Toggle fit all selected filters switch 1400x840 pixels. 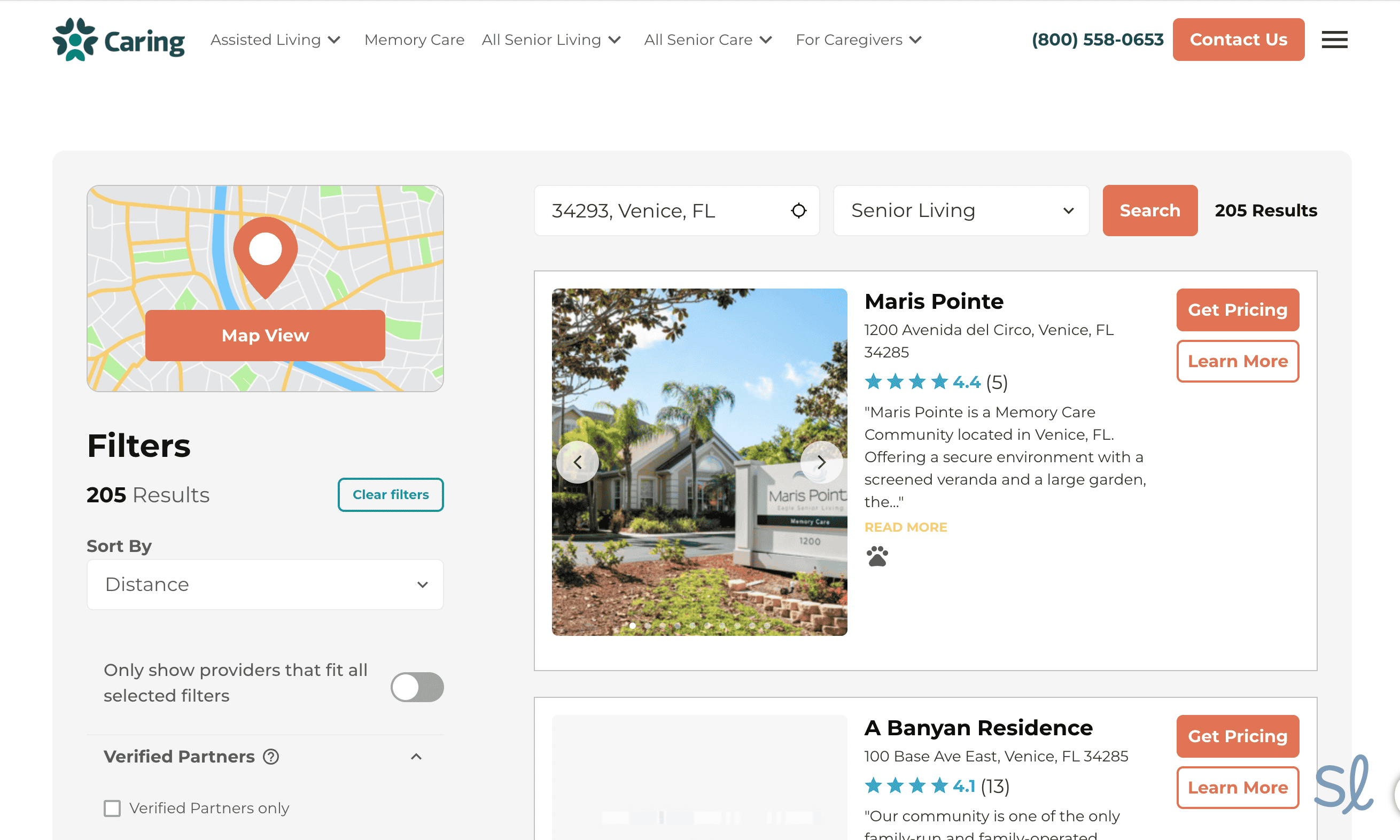coord(417,687)
